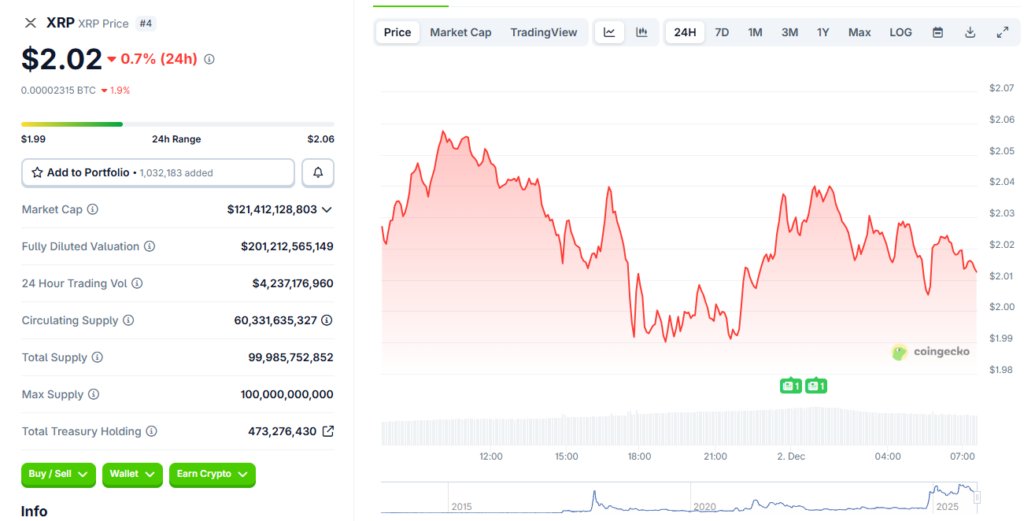Select the 7D time range
Viewport: 1024px width, 521px height.
point(721,32)
